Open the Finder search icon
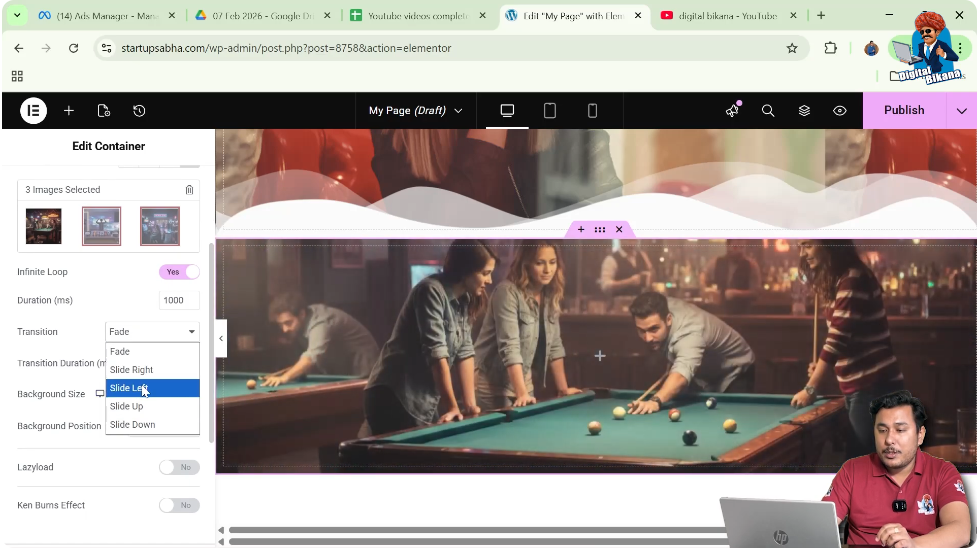The image size is (977, 550). click(768, 111)
